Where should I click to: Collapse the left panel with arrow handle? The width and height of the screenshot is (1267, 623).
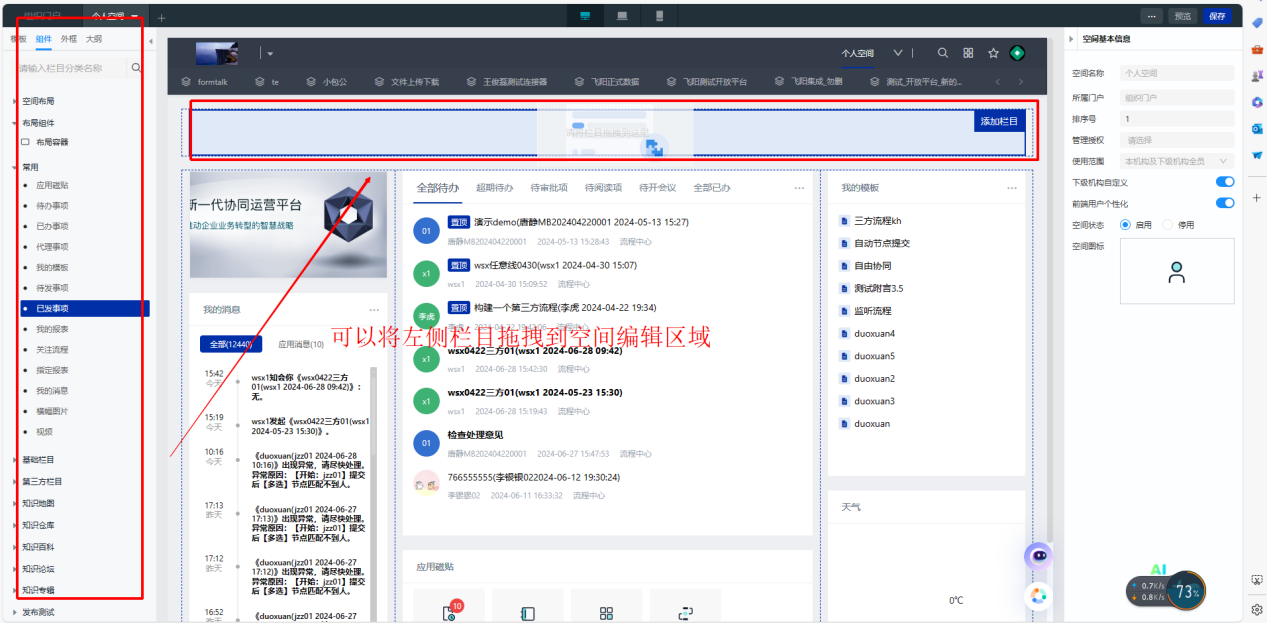pyautogui.click(x=150, y=41)
